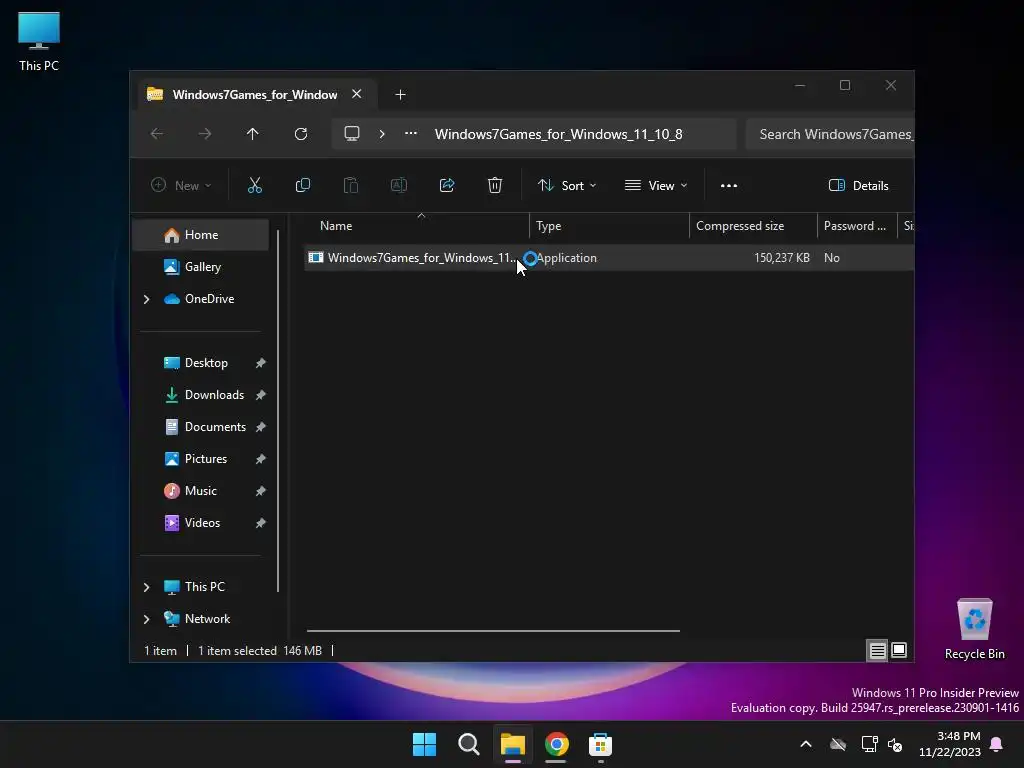Click the pin icon next to Music
Viewport: 1024px width, 768px height.
[x=261, y=491]
